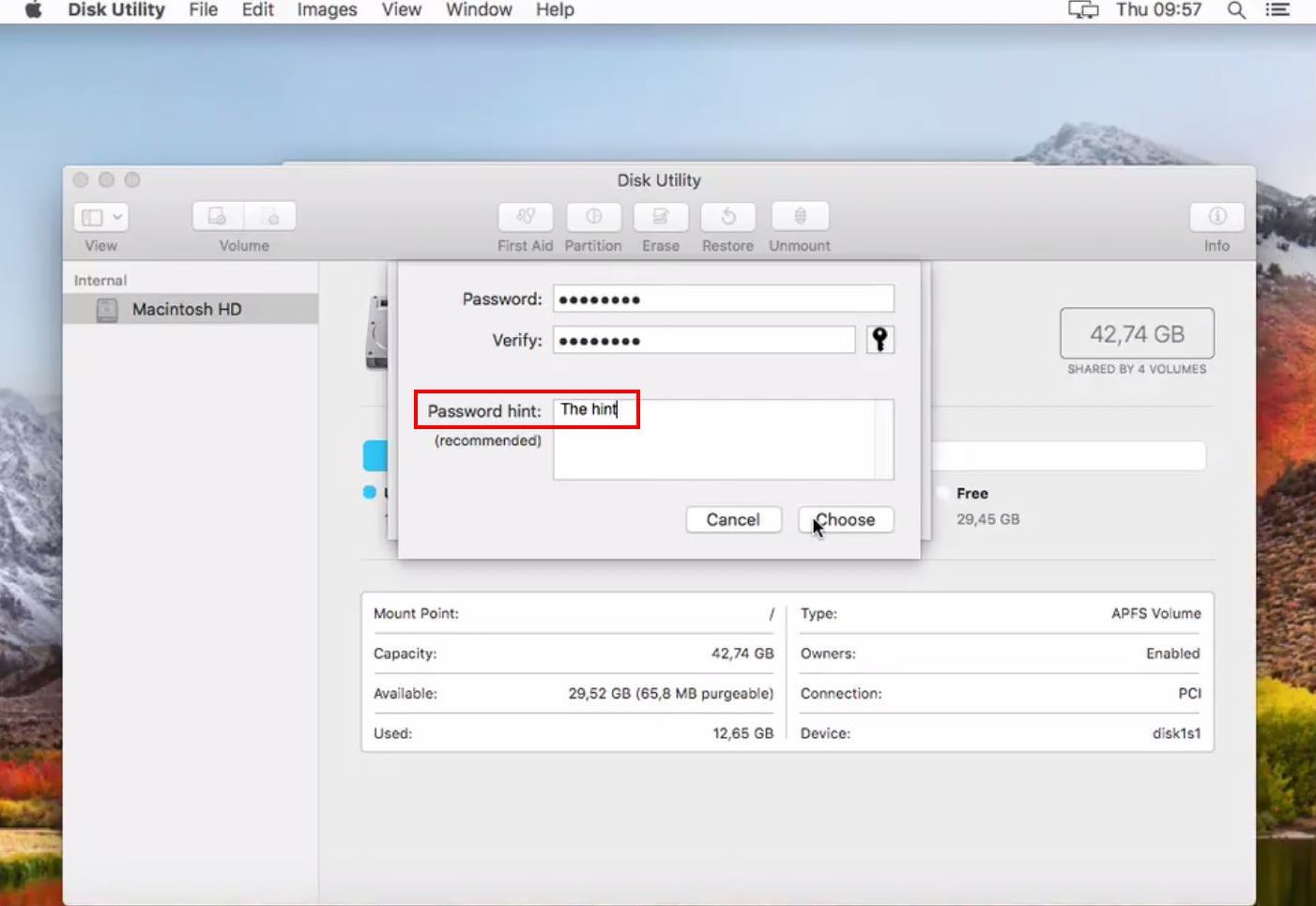Click the Erase toolbar icon
1316x906 pixels.
pyautogui.click(x=661, y=217)
